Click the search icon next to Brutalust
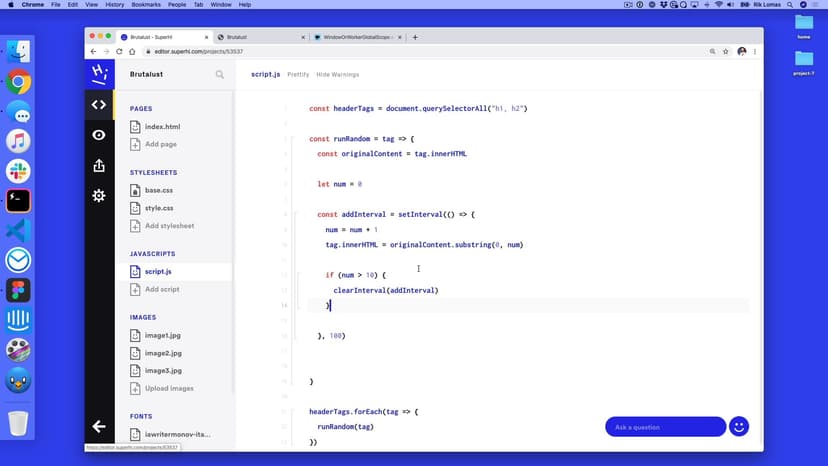 (220, 74)
